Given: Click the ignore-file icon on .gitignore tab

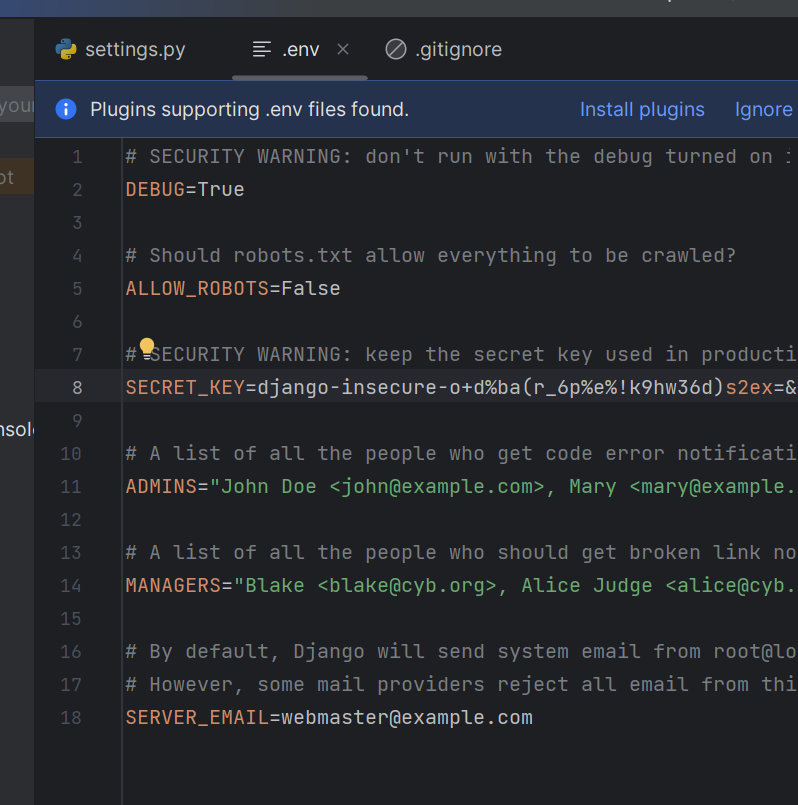Looking at the screenshot, I should click(396, 49).
